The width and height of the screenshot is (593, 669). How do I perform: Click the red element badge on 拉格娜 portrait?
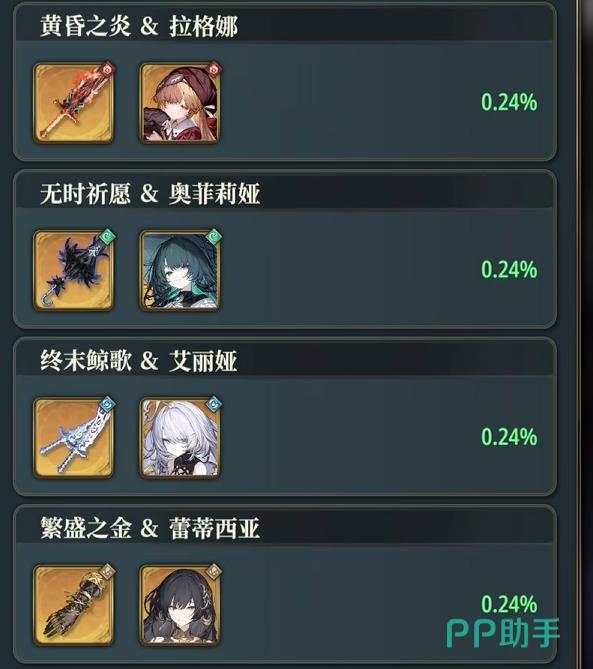(x=214, y=68)
